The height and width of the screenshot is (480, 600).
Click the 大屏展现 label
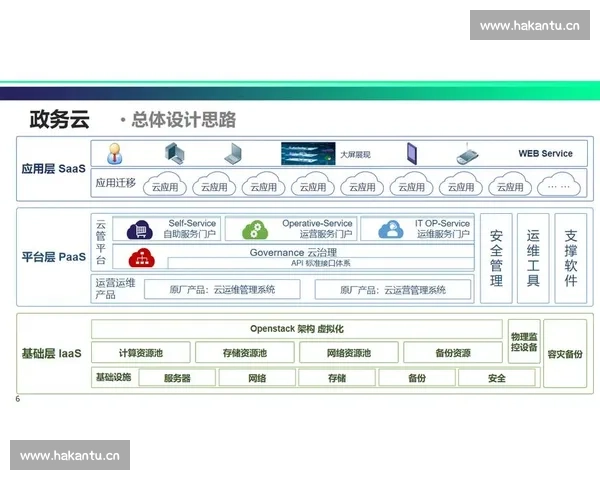coord(355,155)
